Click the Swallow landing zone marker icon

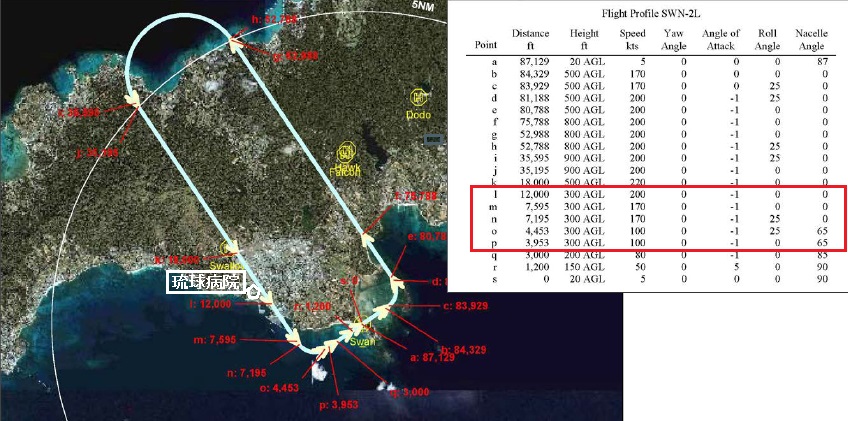[226, 248]
